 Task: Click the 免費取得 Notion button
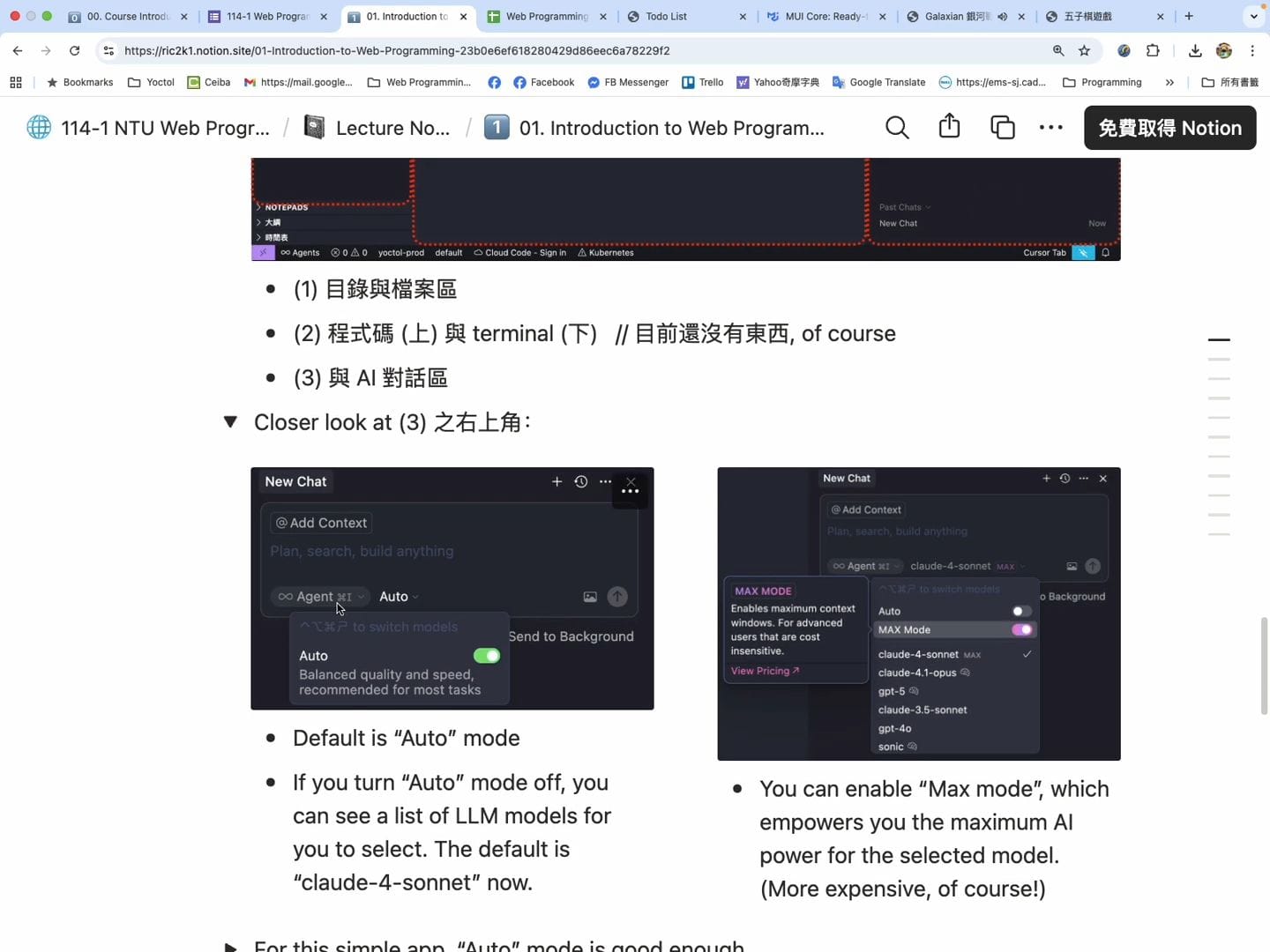[1169, 127]
